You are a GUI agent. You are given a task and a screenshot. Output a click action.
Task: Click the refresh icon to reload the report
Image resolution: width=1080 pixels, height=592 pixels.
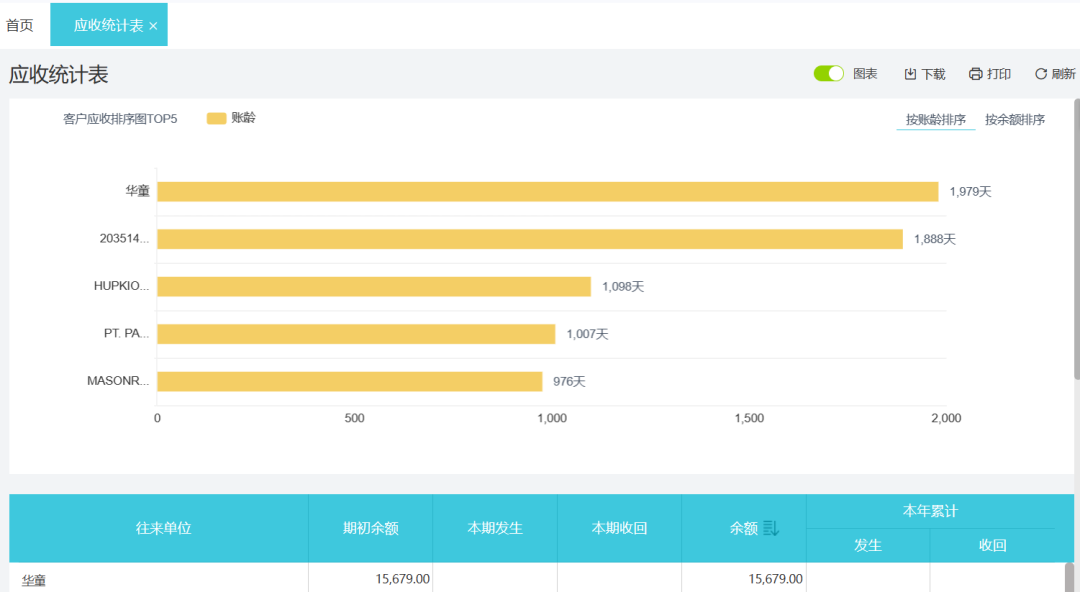[x=1040, y=74]
